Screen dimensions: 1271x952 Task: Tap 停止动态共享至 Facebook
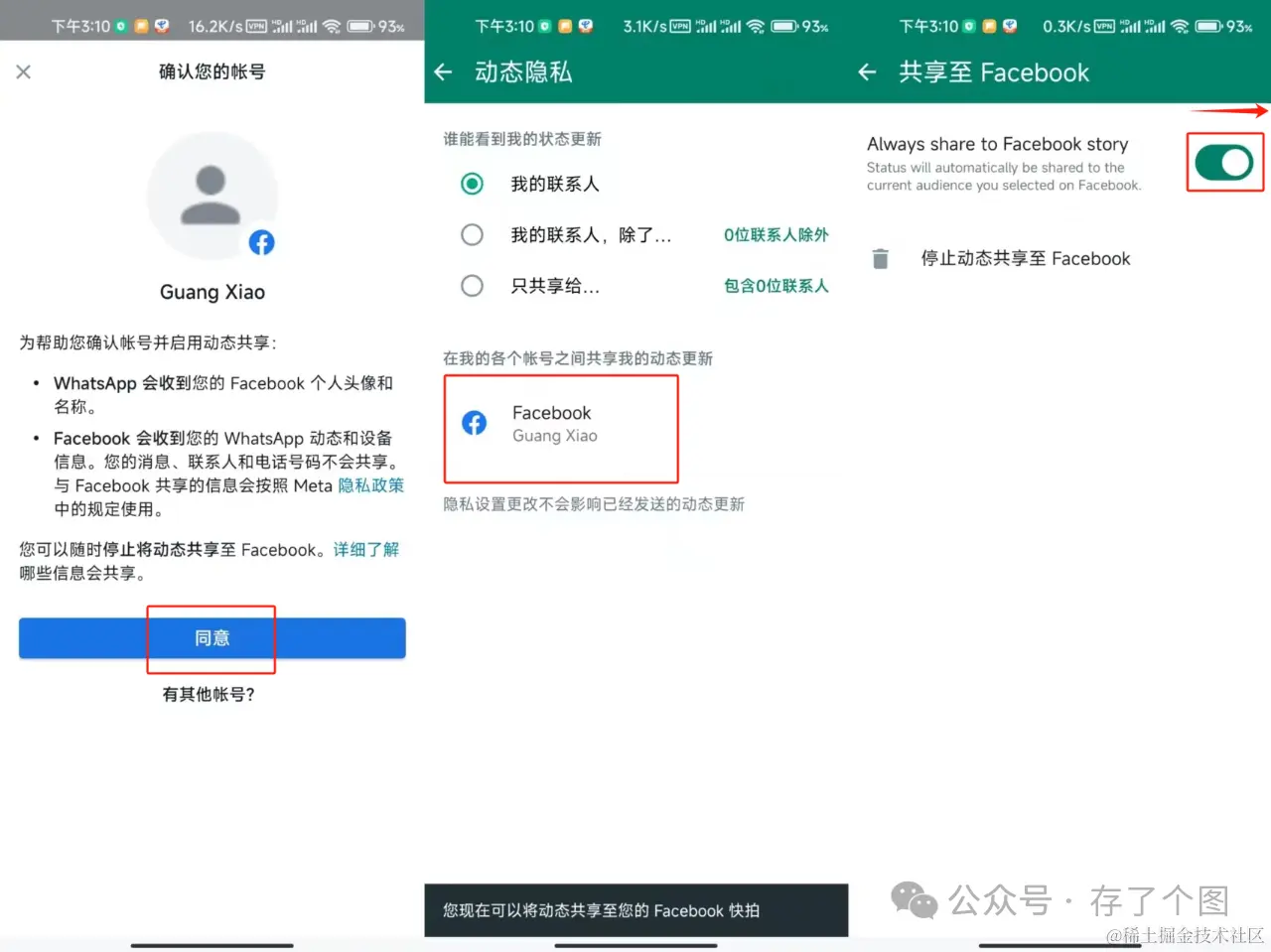[1026, 259]
